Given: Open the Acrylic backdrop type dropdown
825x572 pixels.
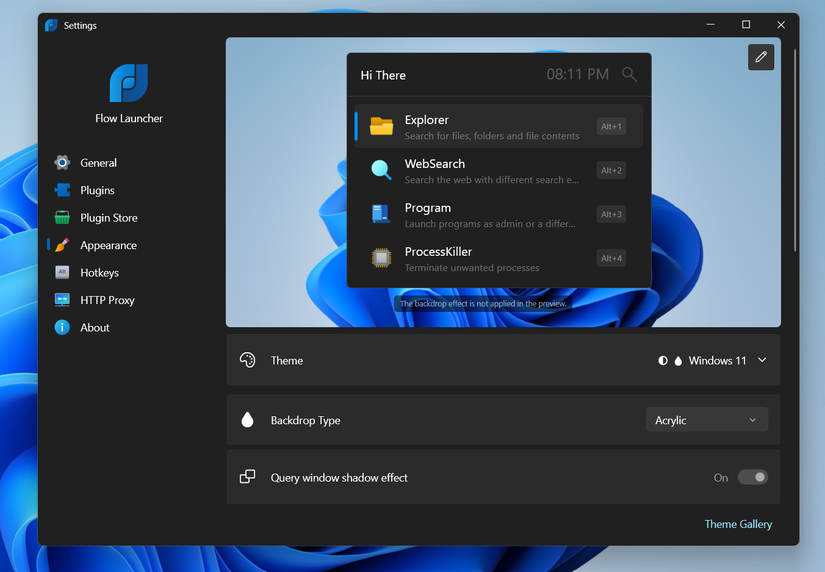Looking at the screenshot, I should click(x=707, y=420).
